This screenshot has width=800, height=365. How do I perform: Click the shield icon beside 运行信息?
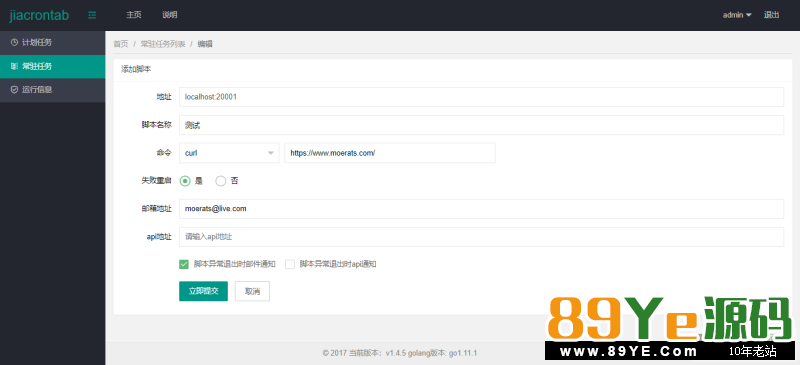(14, 89)
